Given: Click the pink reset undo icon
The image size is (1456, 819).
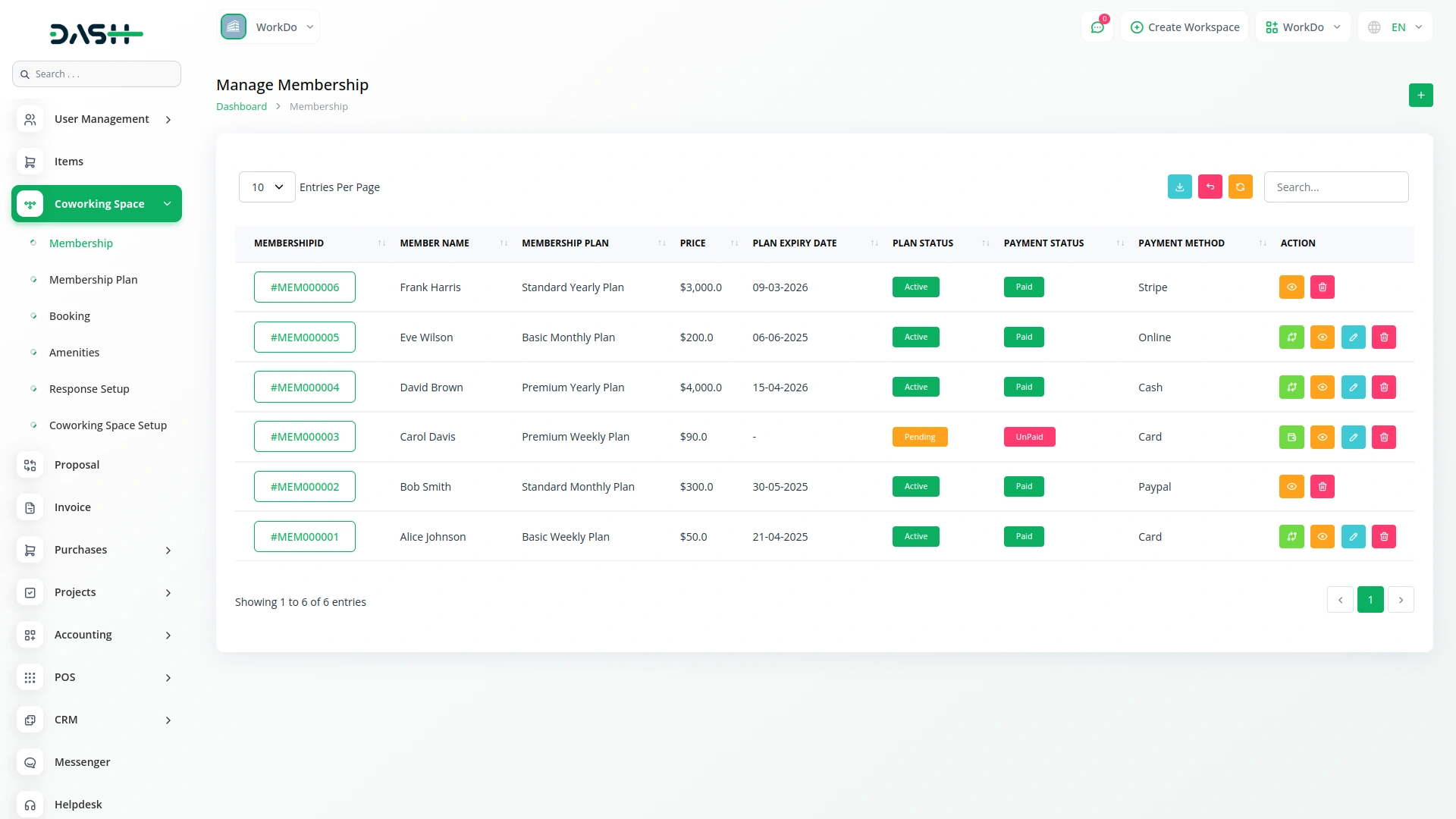Looking at the screenshot, I should pyautogui.click(x=1210, y=187).
